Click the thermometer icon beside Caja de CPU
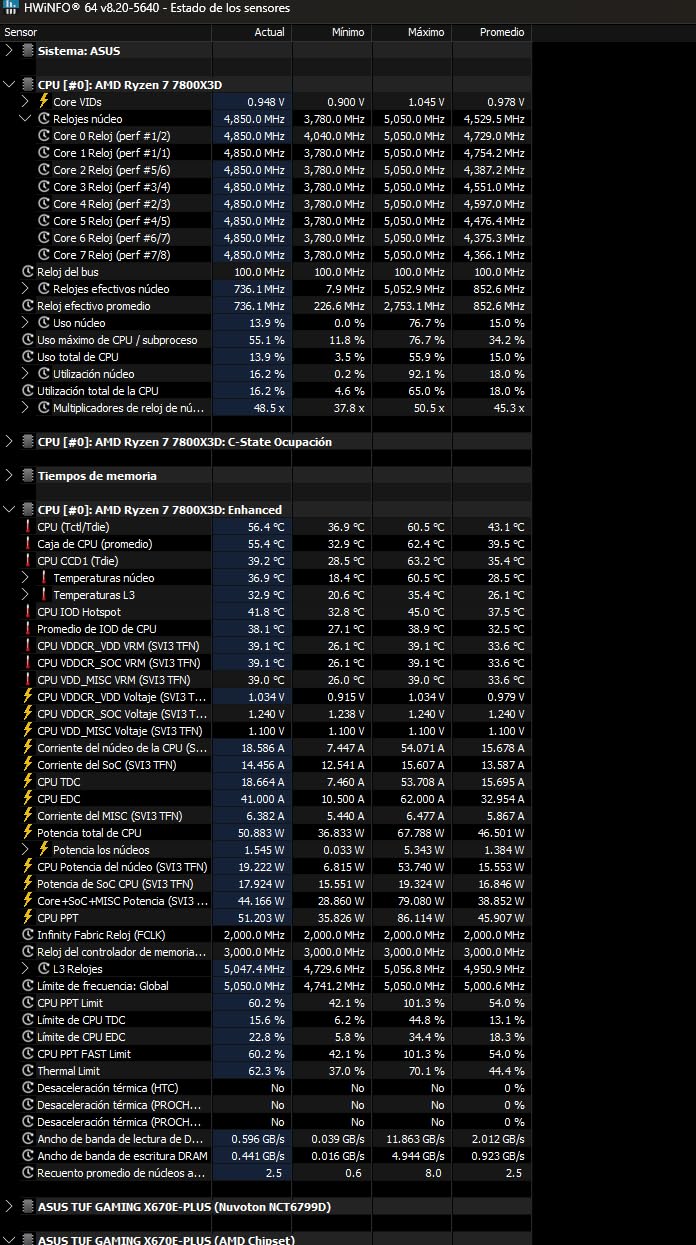The width and height of the screenshot is (696, 1245). (x=28, y=543)
